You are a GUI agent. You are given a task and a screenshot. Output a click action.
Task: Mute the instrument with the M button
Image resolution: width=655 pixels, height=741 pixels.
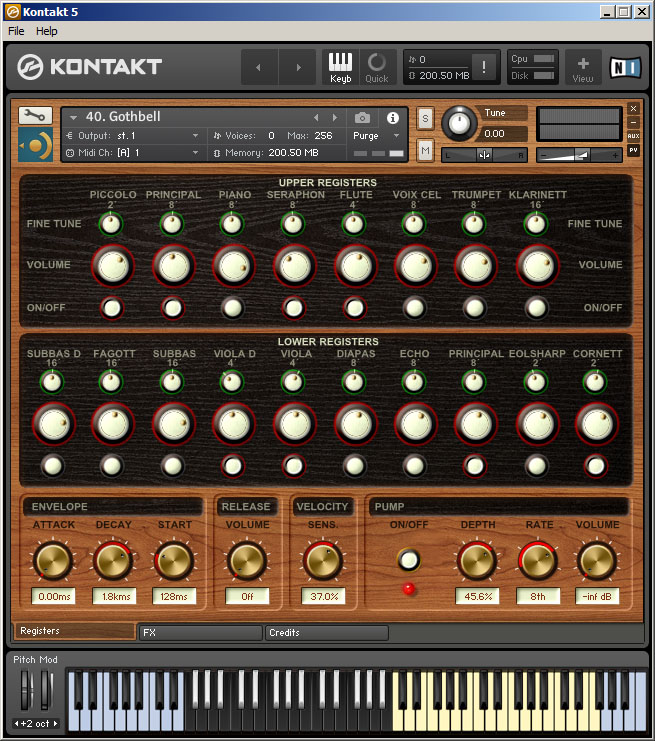425,150
